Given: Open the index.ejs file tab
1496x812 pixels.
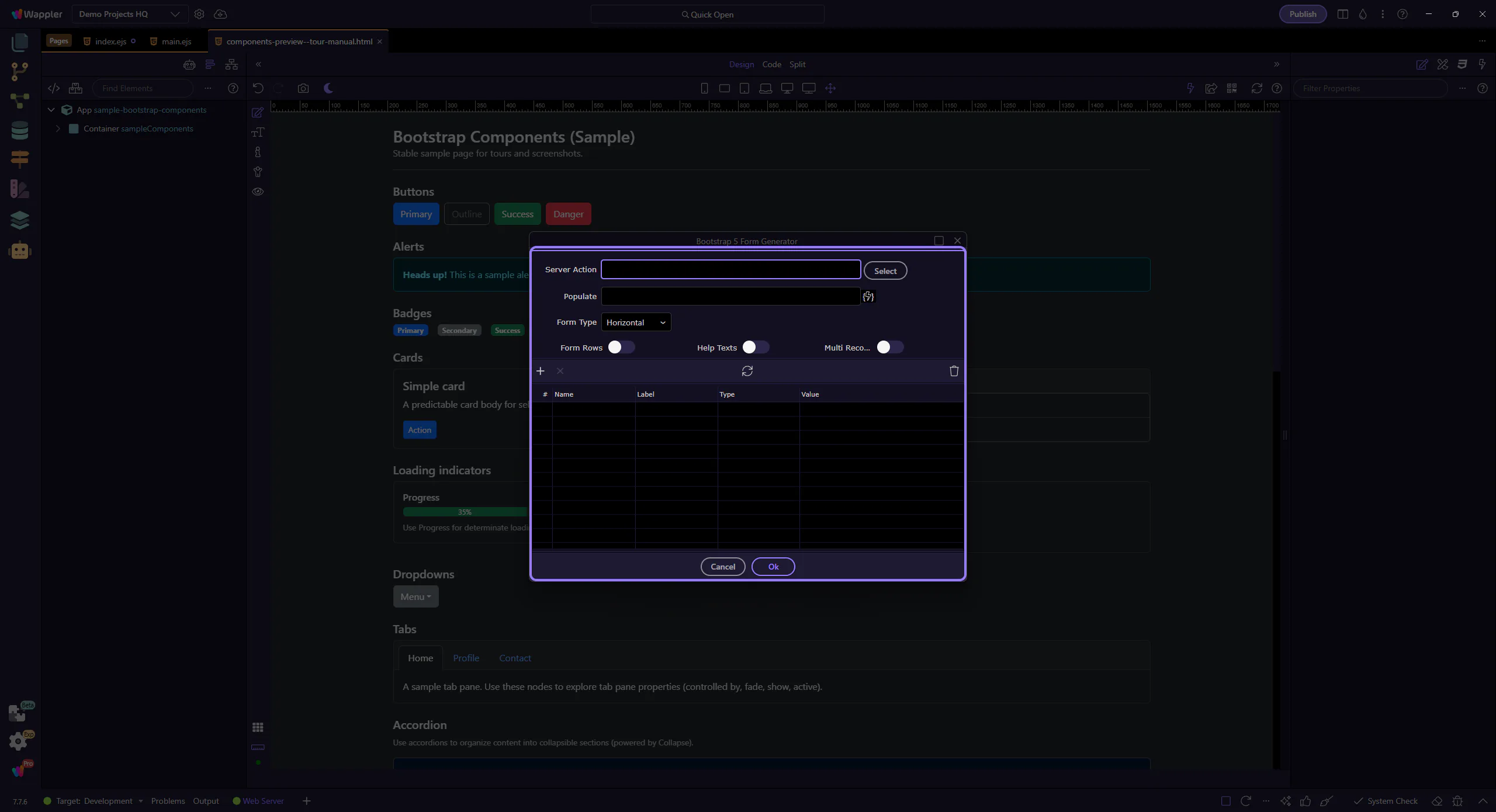Looking at the screenshot, I should [x=110, y=41].
